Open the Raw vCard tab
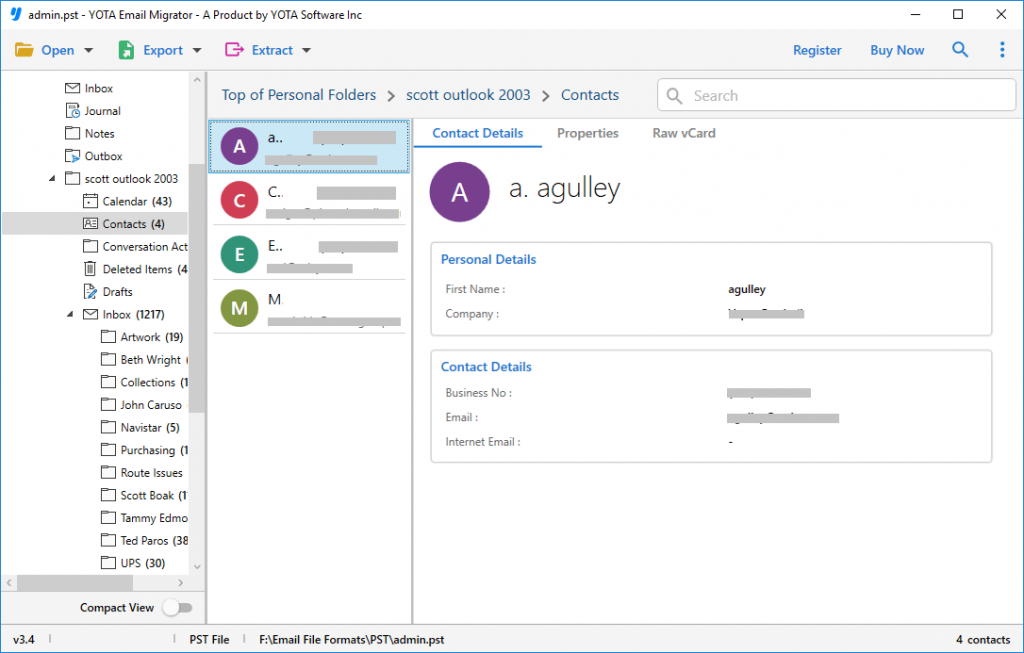 click(x=683, y=133)
